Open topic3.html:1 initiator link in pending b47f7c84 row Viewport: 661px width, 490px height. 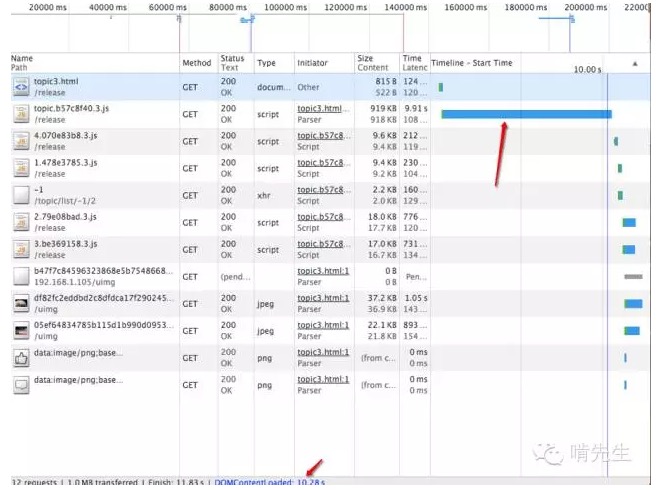point(323,271)
